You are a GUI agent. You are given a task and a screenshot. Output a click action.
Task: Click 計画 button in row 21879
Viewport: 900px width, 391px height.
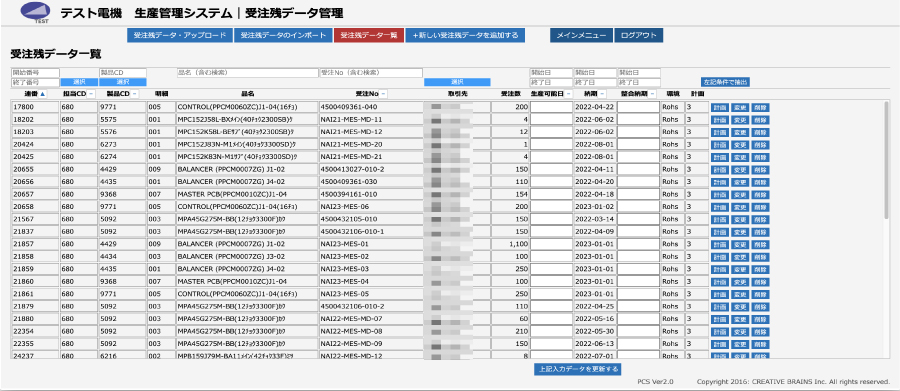pyautogui.click(x=720, y=307)
